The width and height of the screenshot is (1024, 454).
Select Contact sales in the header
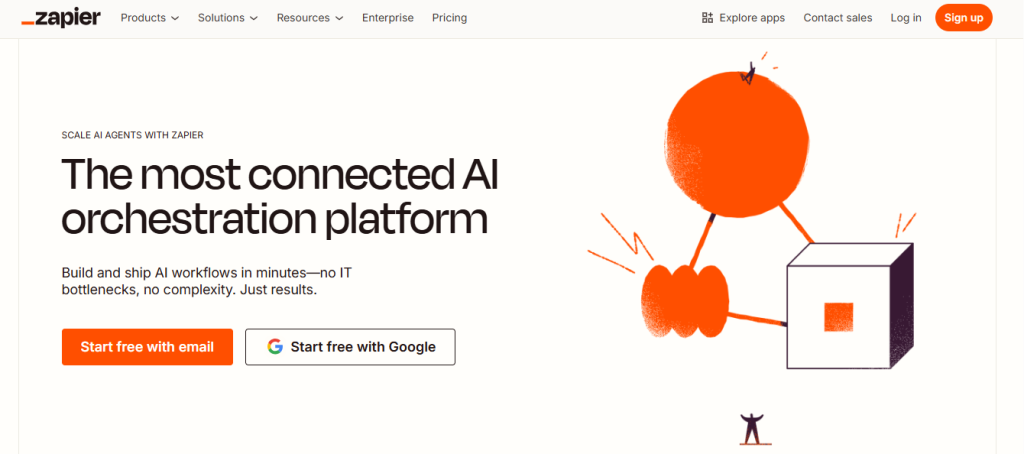[838, 18]
